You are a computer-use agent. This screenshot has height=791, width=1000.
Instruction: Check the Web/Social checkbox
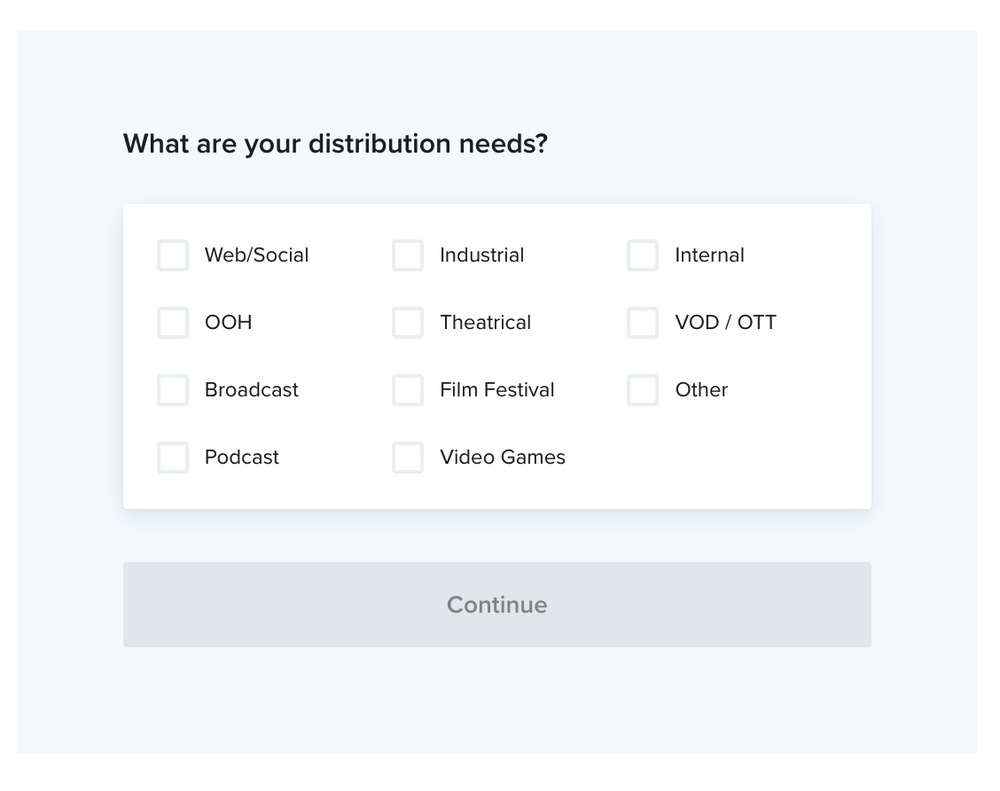[x=173, y=256]
